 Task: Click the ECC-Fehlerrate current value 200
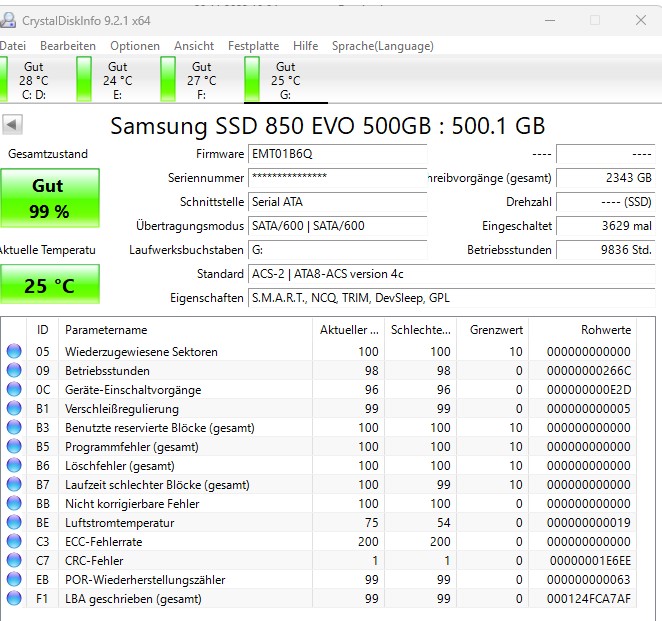click(368, 542)
